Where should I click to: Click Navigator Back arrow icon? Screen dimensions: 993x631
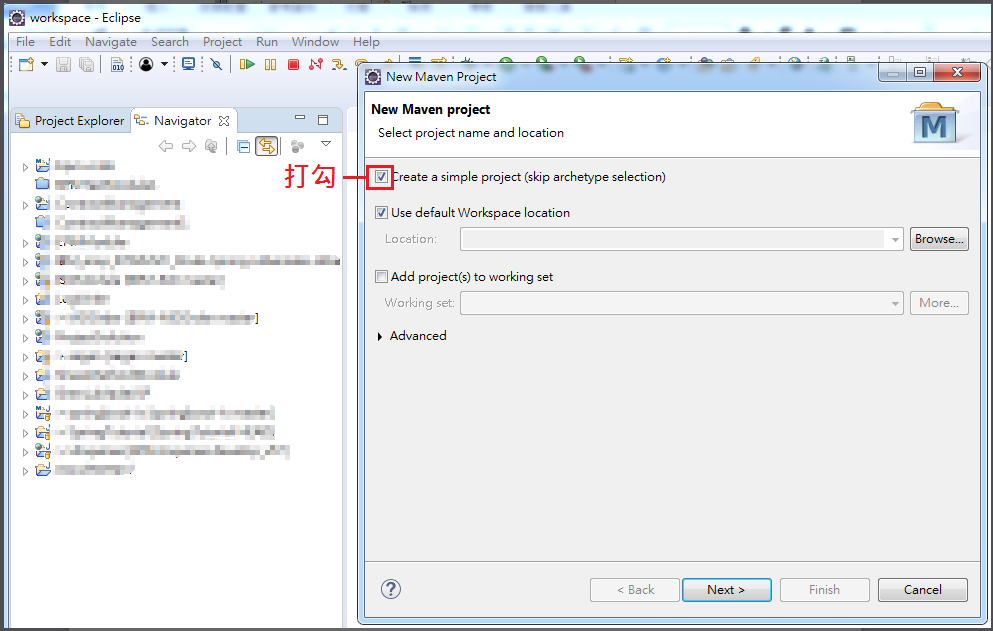pyautogui.click(x=166, y=146)
